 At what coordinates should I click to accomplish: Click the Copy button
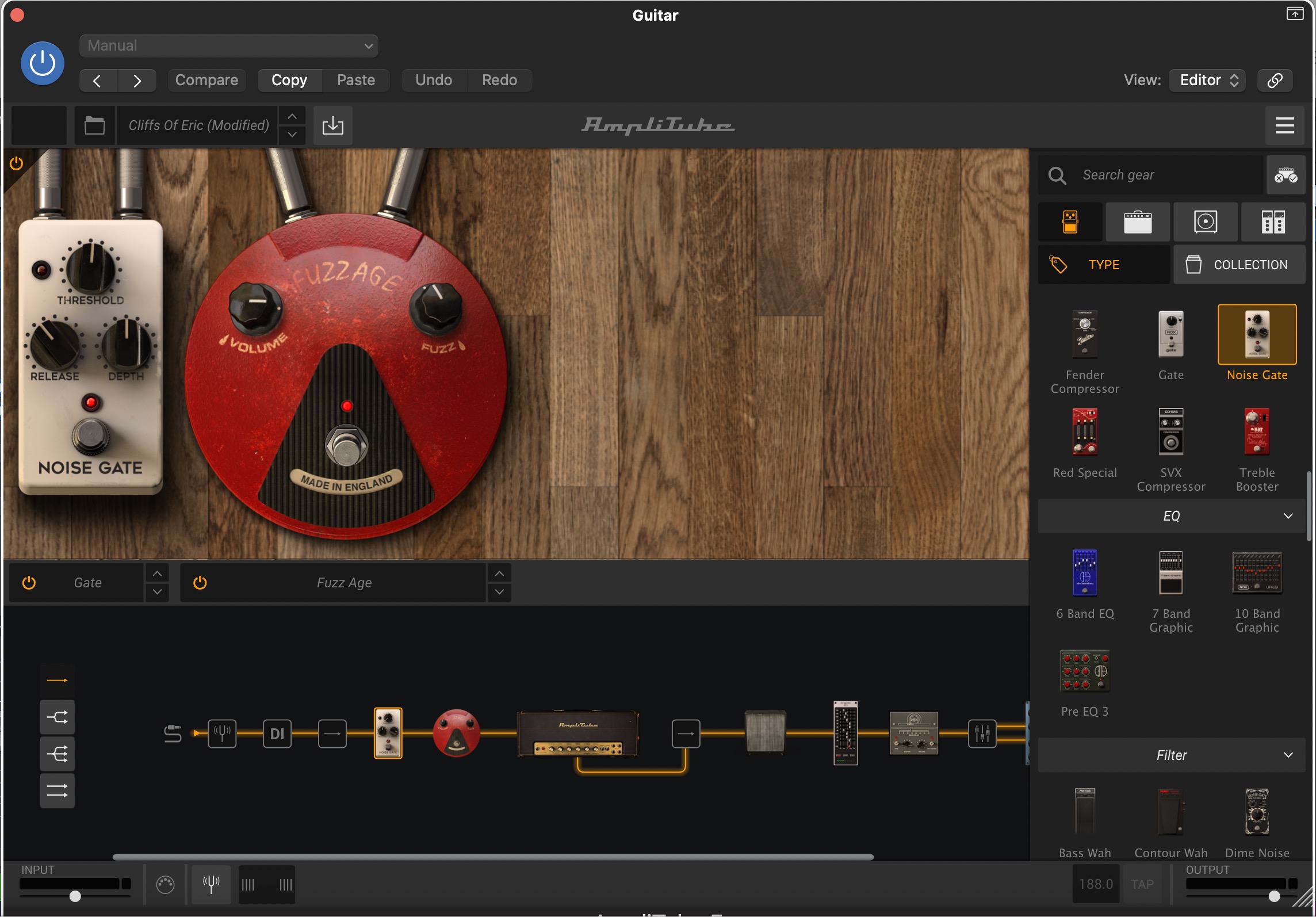click(x=289, y=80)
